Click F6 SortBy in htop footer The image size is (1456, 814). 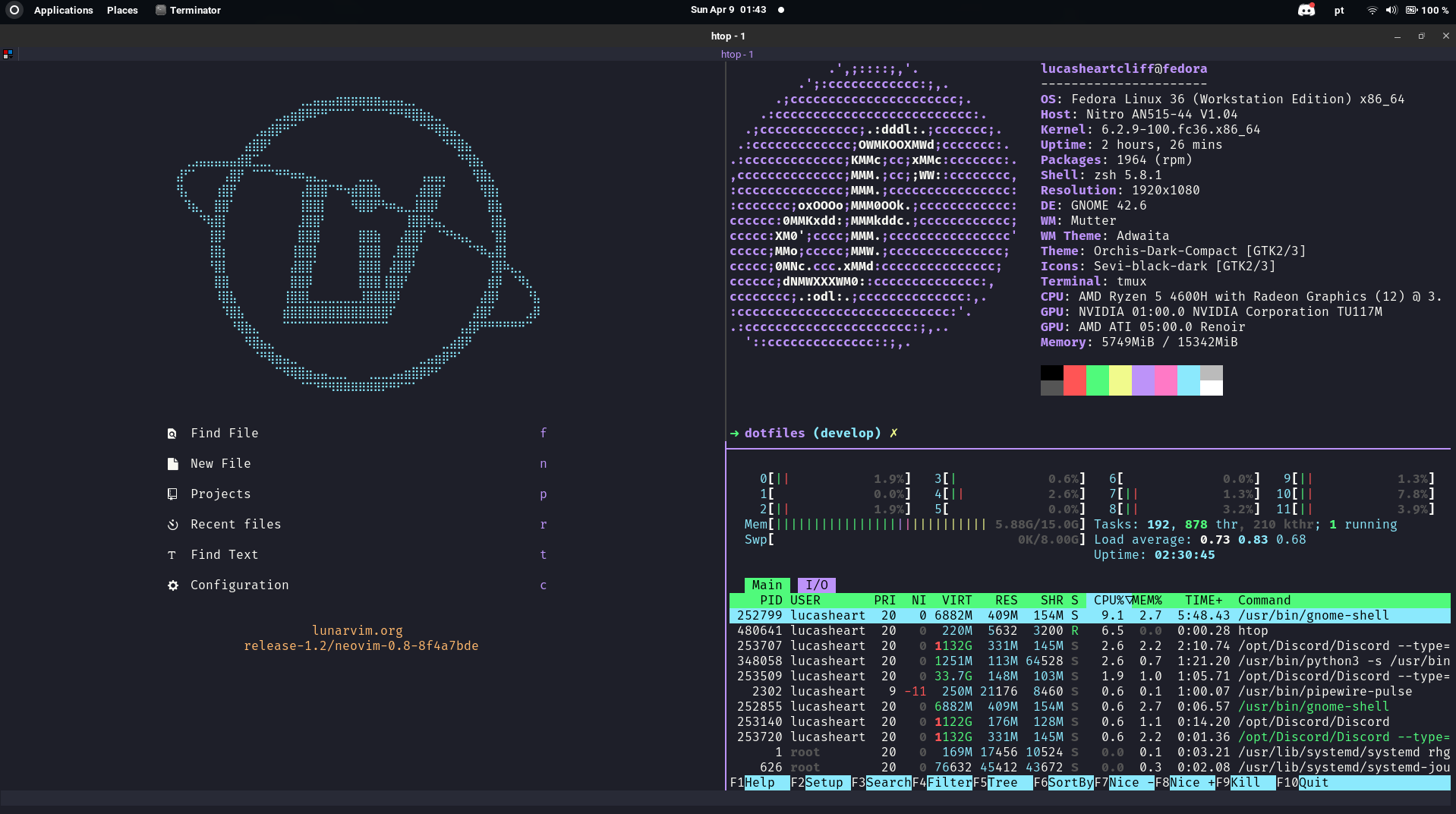point(1064,782)
